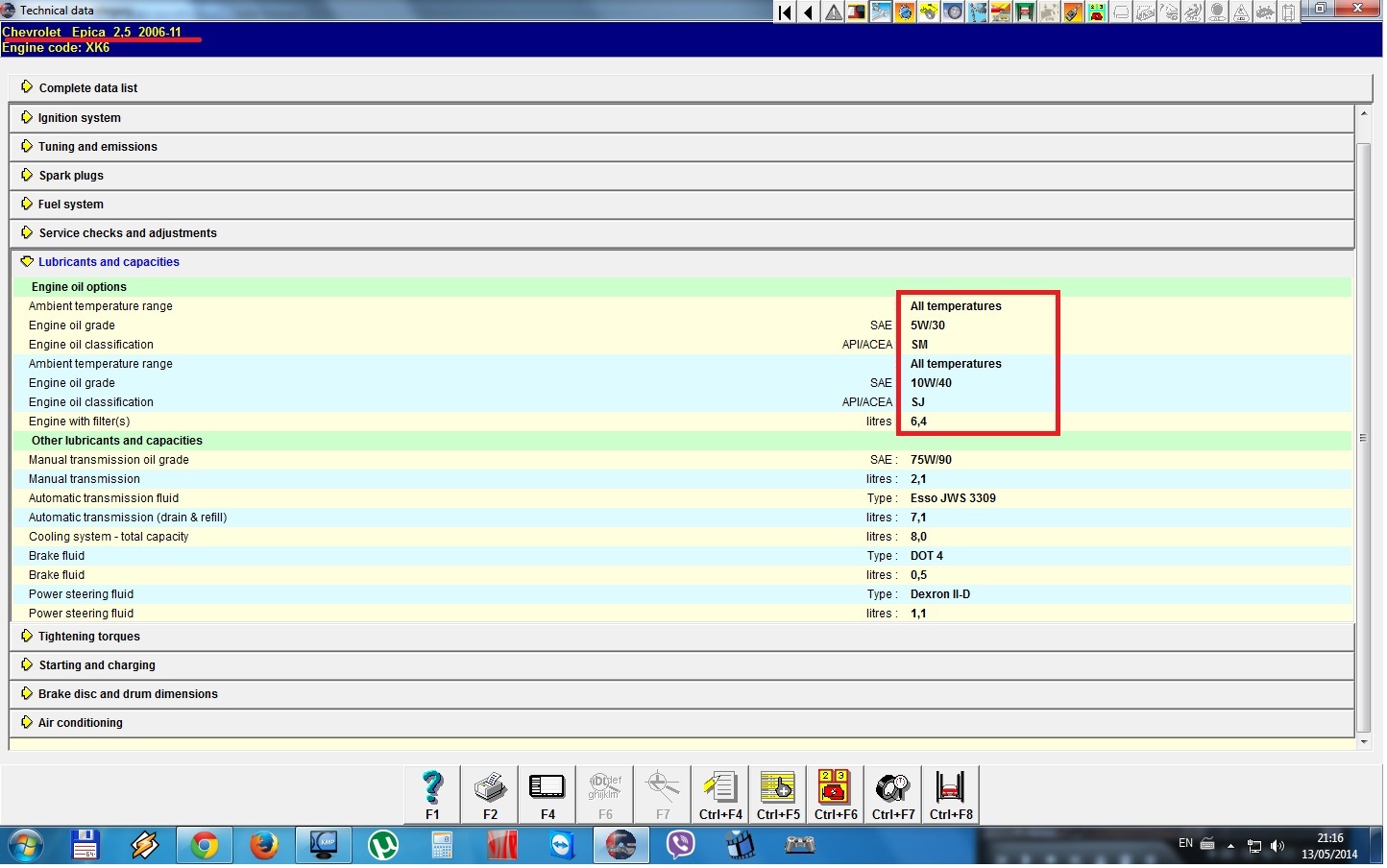Click the 6,4 litres engine capacity value
The width and height of the screenshot is (1387, 868).
[918, 422]
